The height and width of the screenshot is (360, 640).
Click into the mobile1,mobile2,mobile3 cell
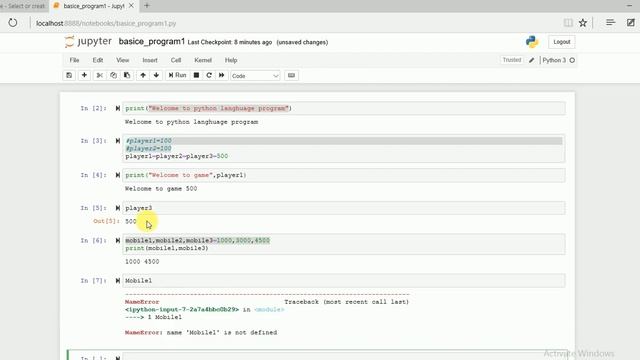[x=344, y=244]
